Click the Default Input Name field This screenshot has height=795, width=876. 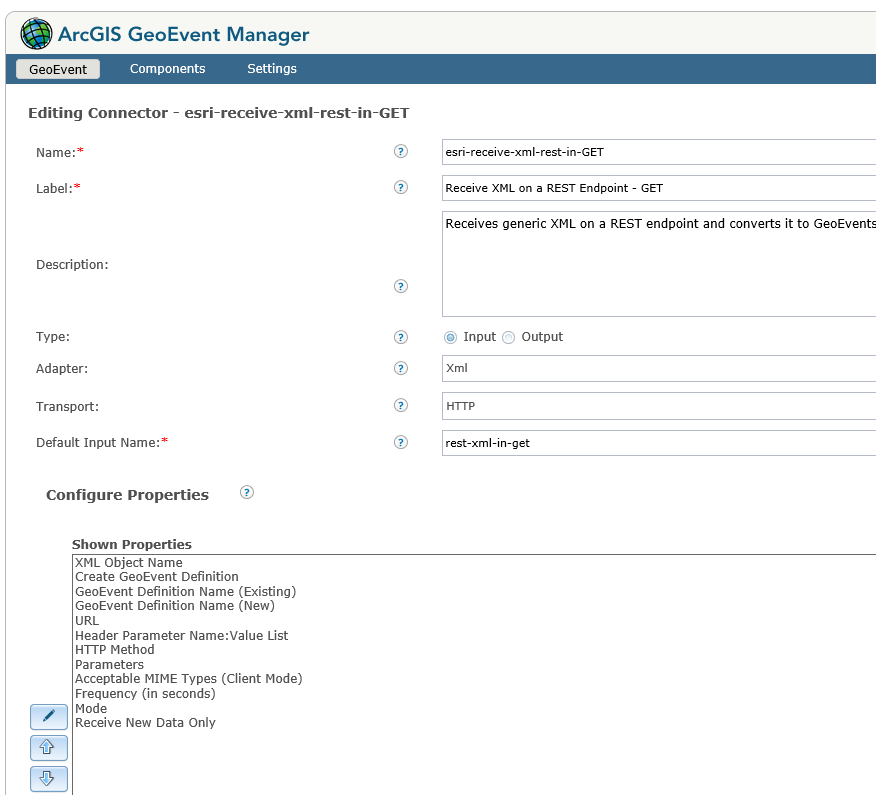coord(659,443)
